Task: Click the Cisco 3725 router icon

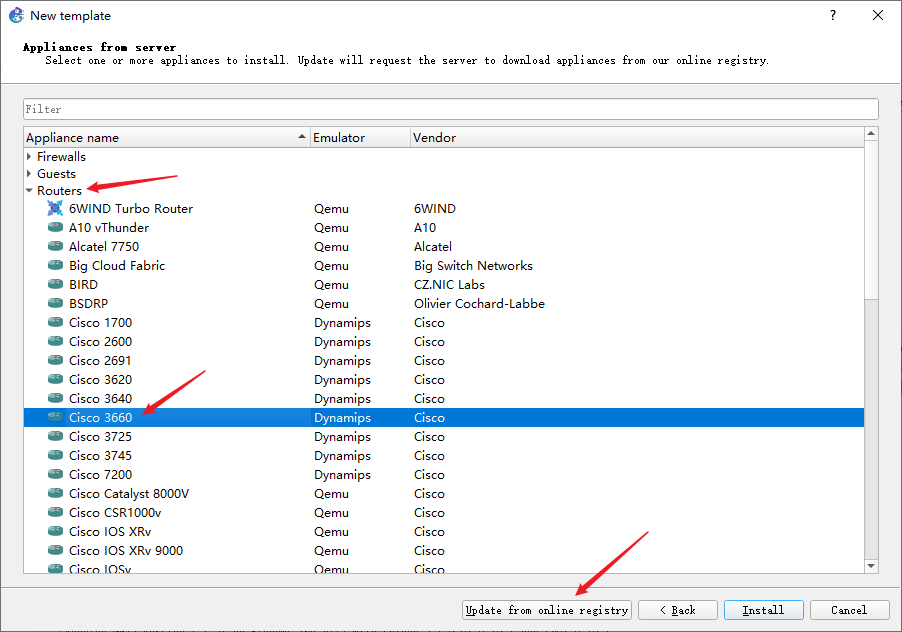Action: tap(55, 436)
